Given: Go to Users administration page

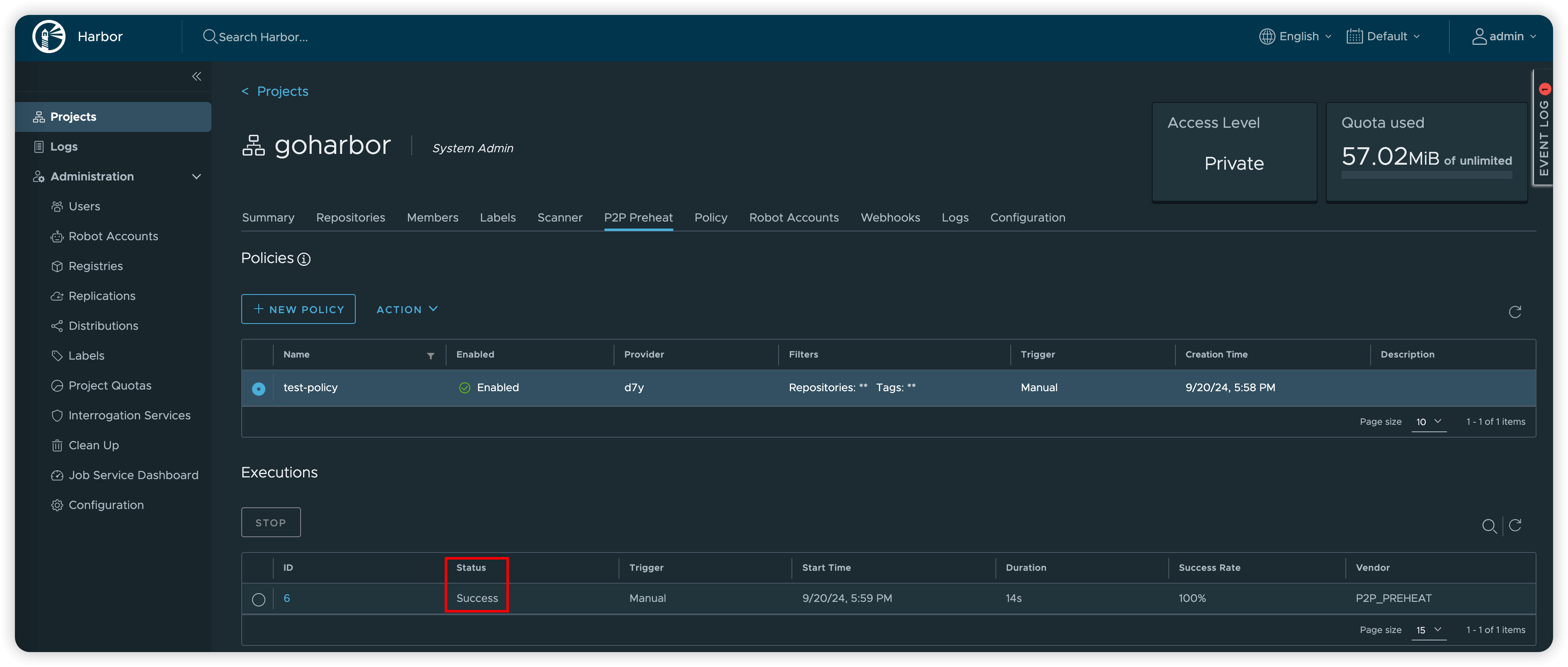Looking at the screenshot, I should click(84, 206).
